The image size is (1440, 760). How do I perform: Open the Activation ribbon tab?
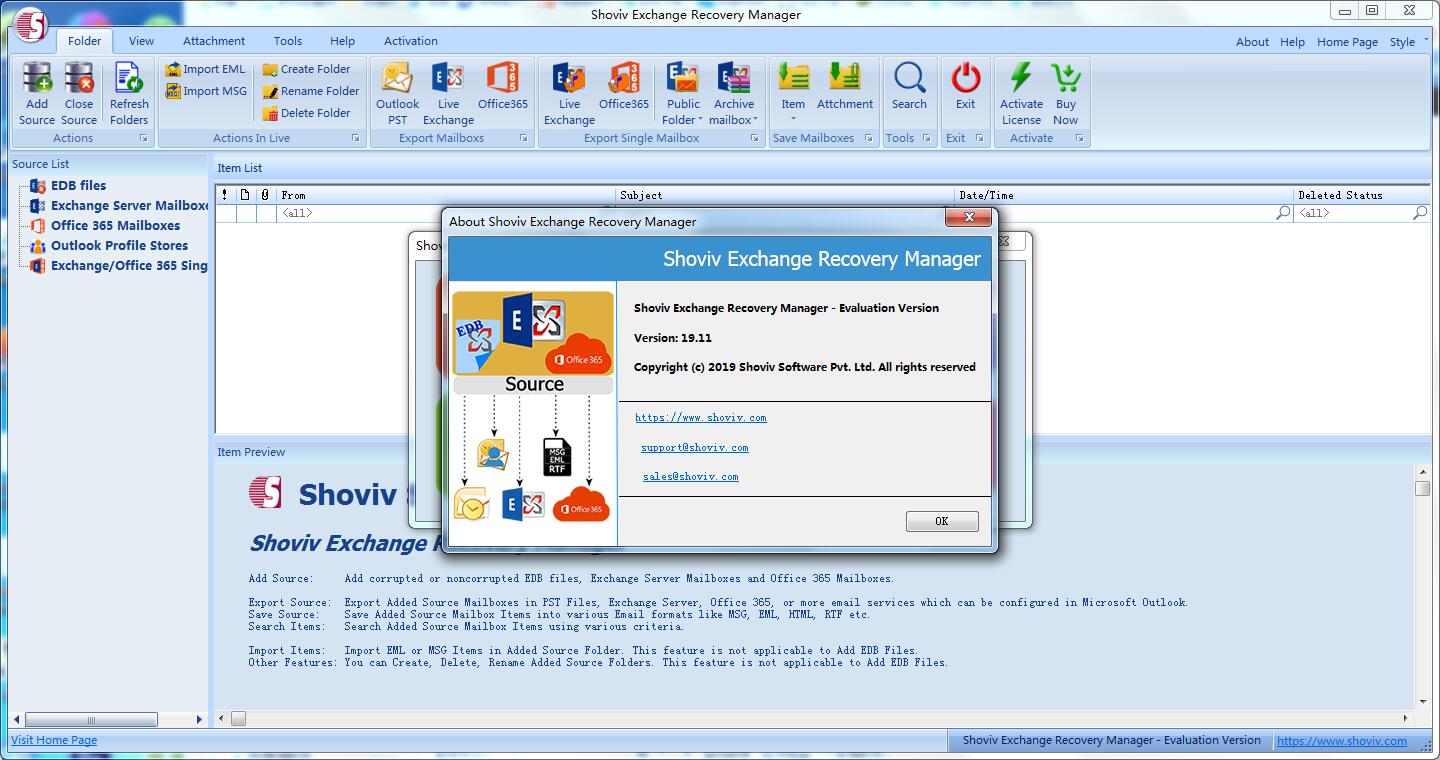pos(411,41)
